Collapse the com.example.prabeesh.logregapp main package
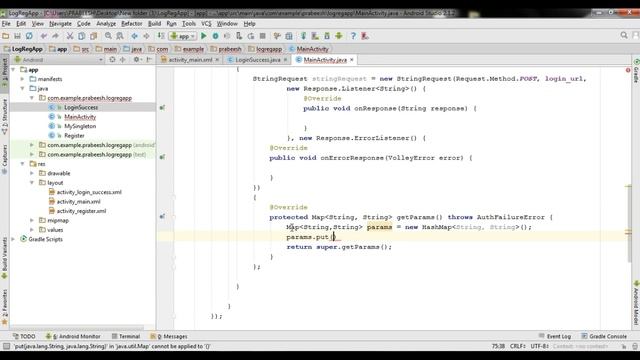The height and width of the screenshot is (360, 640). pos(32,98)
